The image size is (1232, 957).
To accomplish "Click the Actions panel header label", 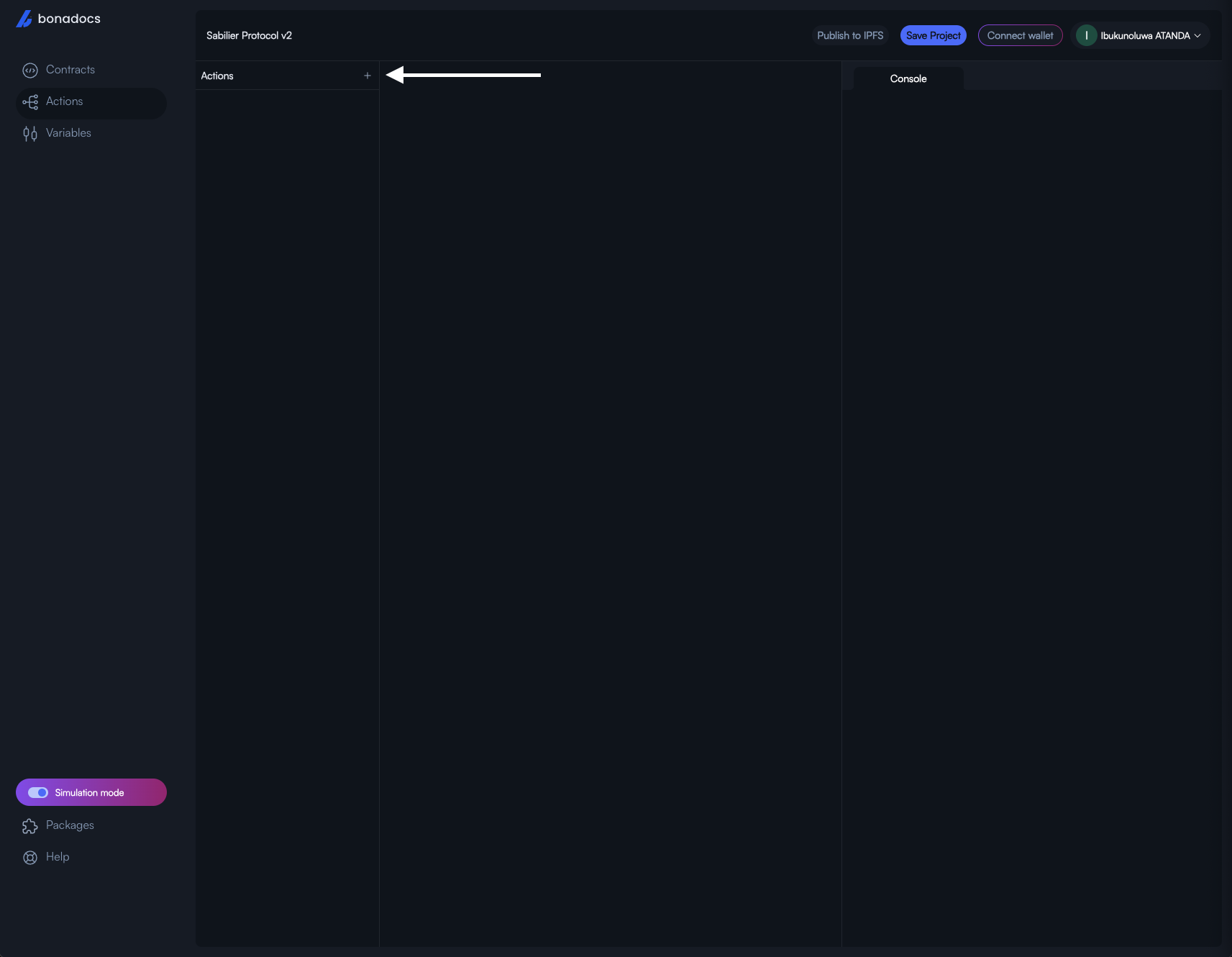I will click(x=217, y=76).
